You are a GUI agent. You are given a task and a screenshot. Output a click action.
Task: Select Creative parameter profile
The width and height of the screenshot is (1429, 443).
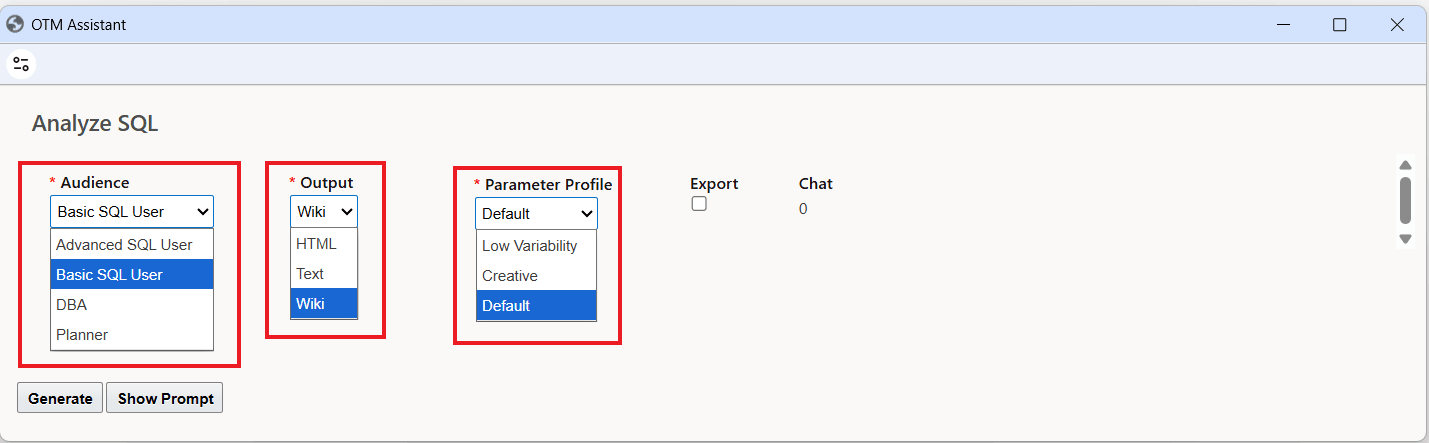click(x=536, y=275)
